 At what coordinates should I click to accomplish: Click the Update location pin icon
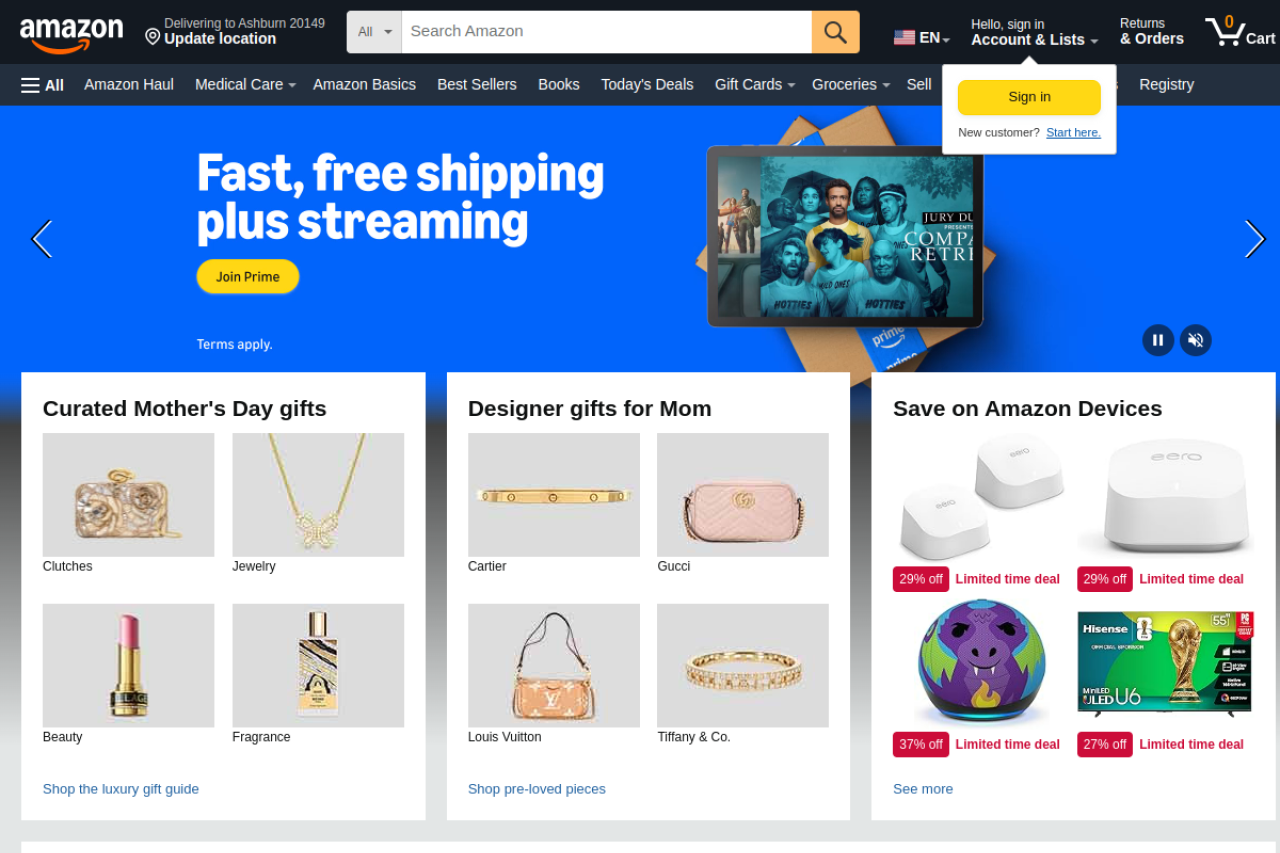[x=153, y=37]
